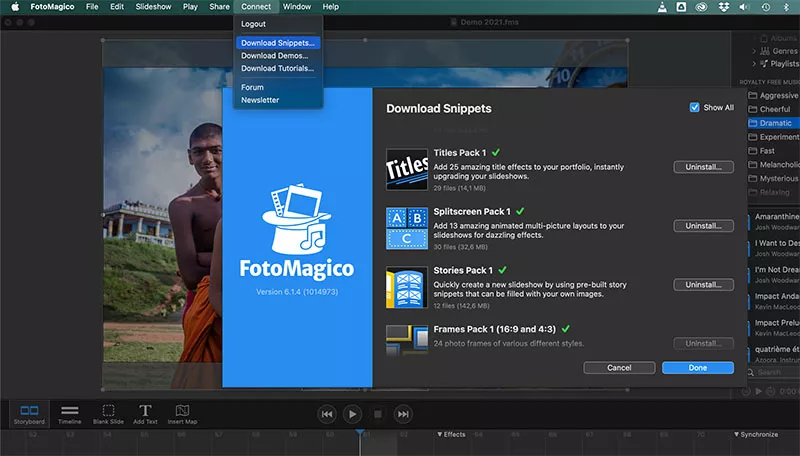
Task: Expand the Synchronize disclosure triangle
Action: [x=736, y=435]
